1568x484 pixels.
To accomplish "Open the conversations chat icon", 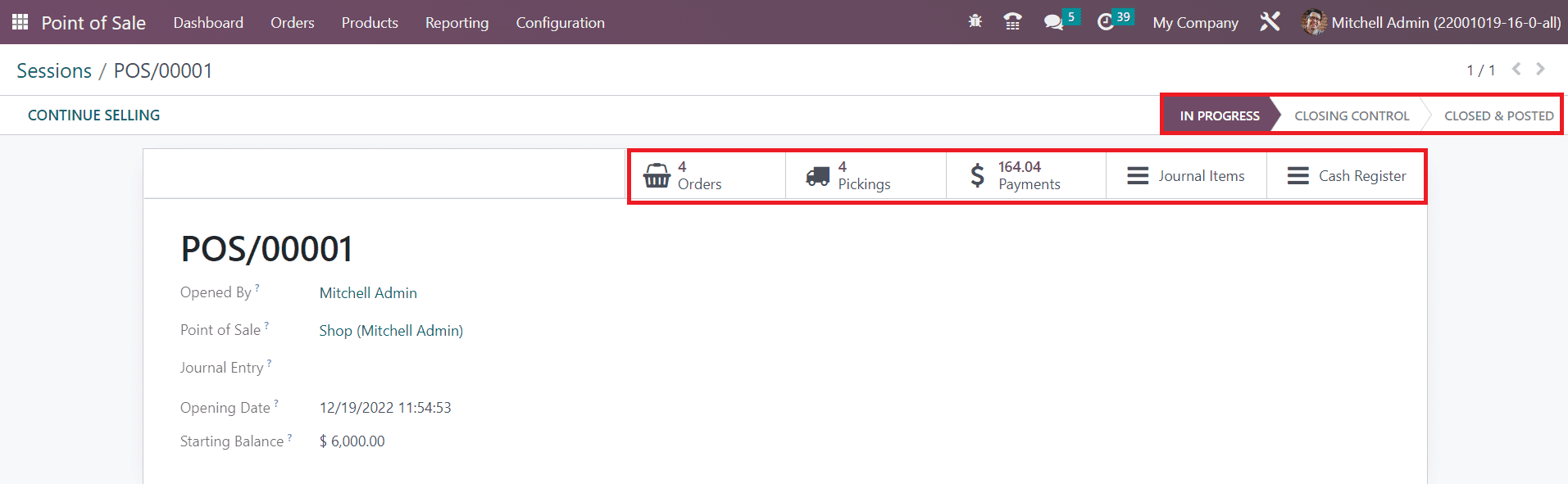I will pyautogui.click(x=1053, y=22).
